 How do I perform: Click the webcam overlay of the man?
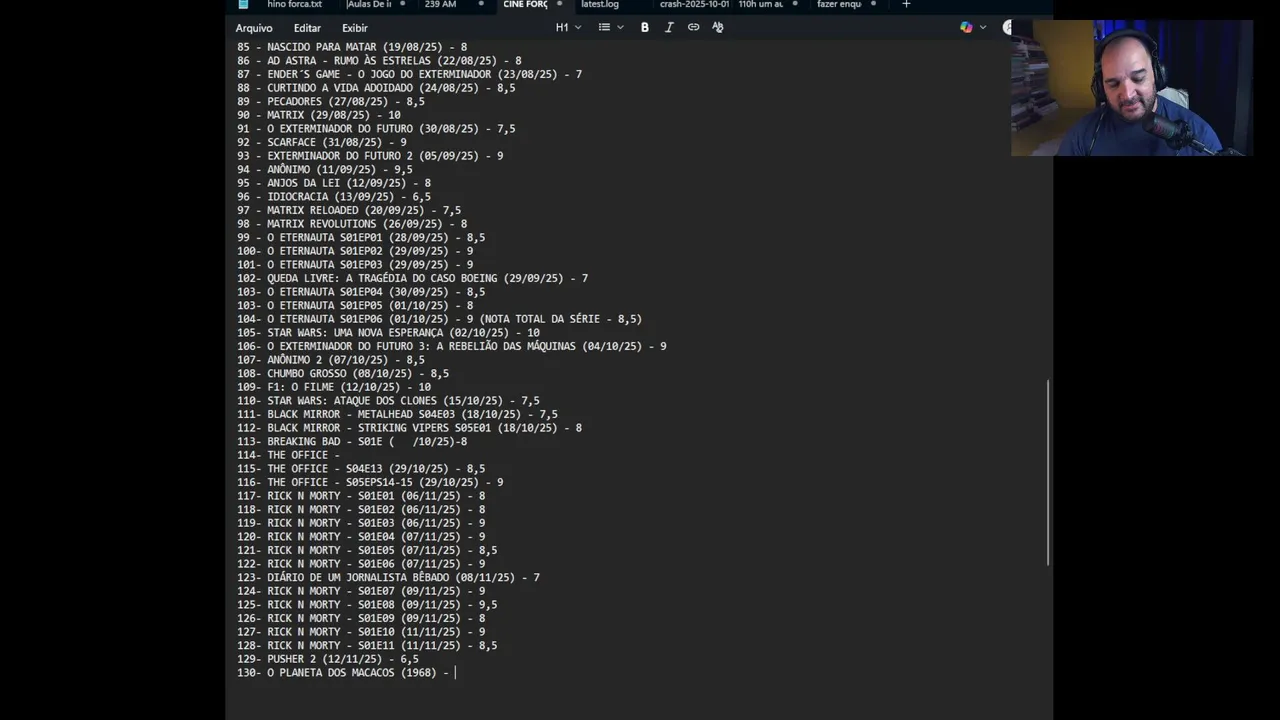[1131, 88]
